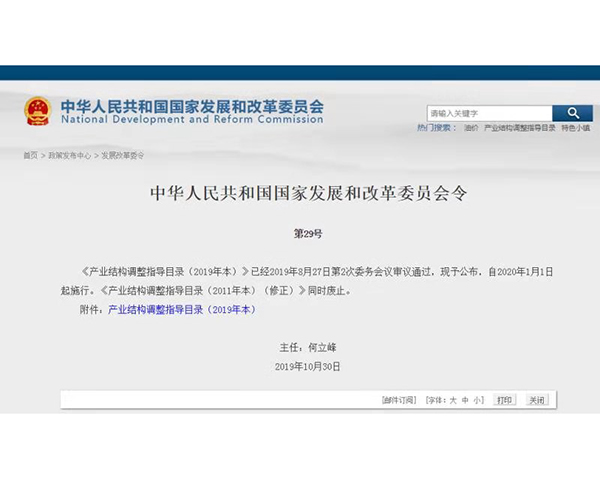Open 政策发布中心 breadcrumb link
600x479 pixels.
coord(70,155)
